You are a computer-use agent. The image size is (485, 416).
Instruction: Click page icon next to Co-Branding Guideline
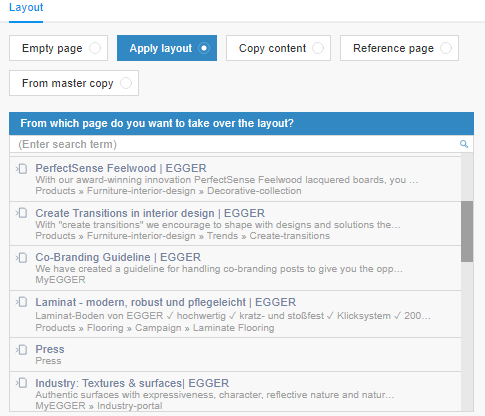tap(22, 257)
